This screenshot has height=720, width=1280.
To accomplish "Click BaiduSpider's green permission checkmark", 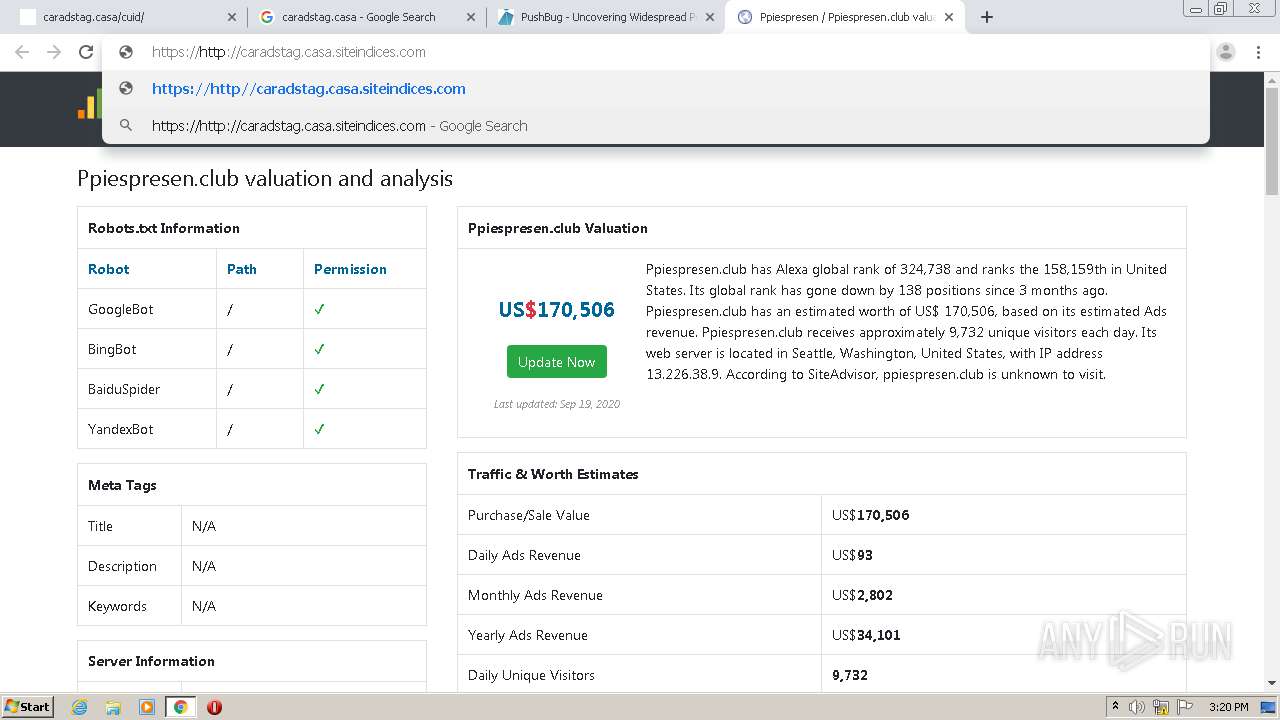I will [x=320, y=389].
